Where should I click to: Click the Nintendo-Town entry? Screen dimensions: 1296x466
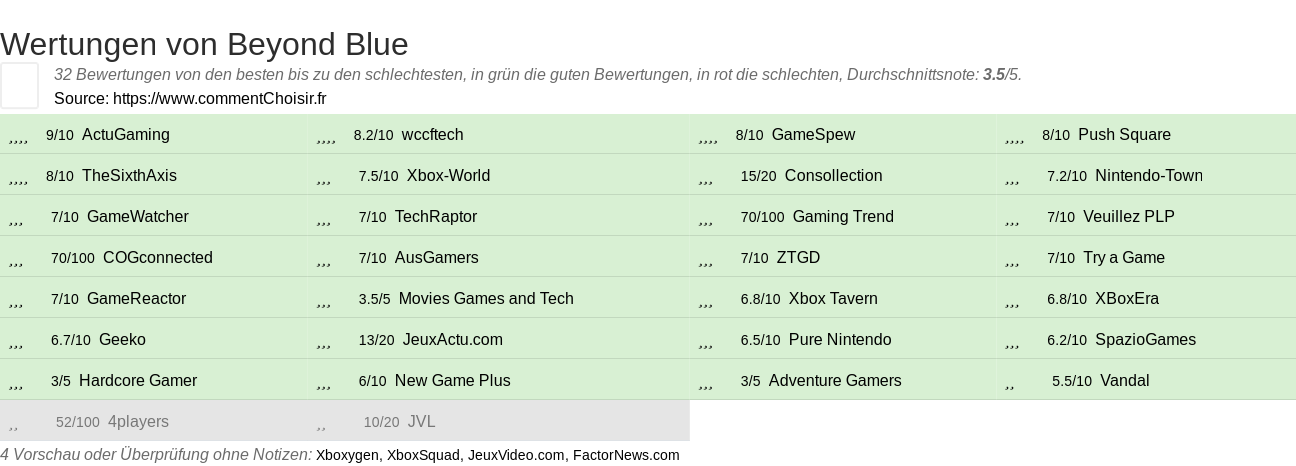point(1149,176)
